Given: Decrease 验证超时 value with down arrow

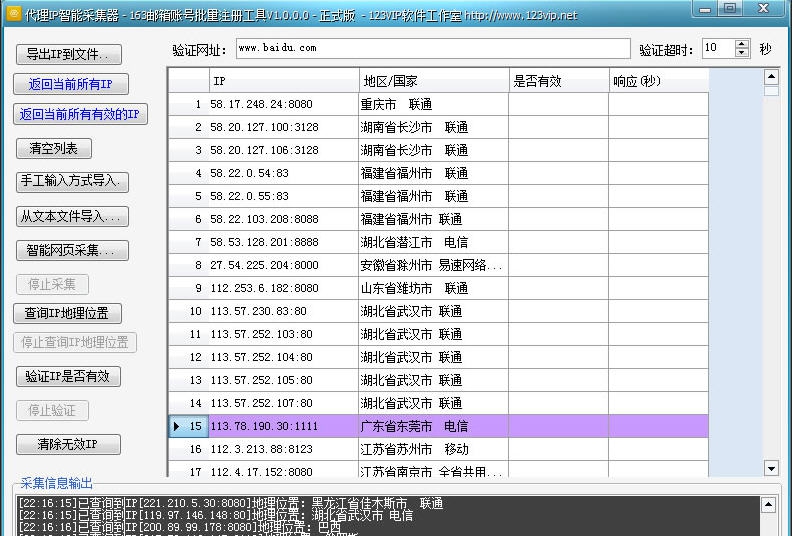Looking at the screenshot, I should 742,53.
